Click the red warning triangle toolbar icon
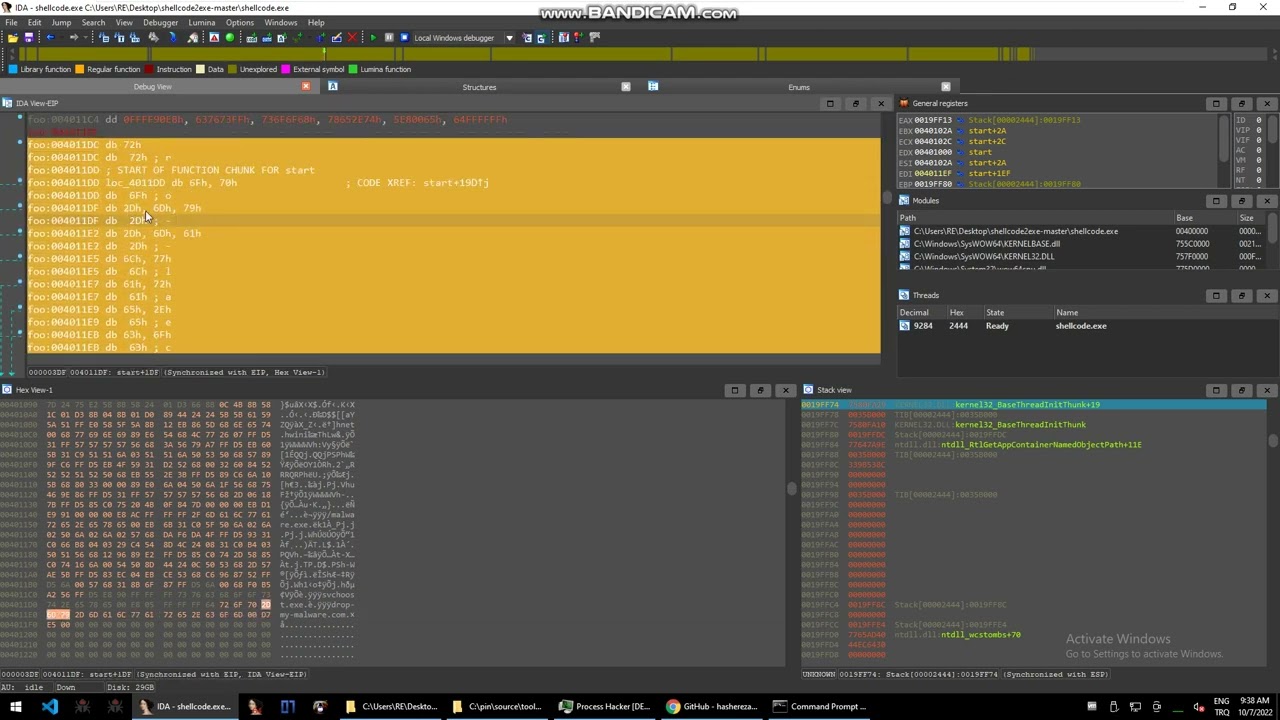This screenshot has height=720, width=1280. pyautogui.click(x=213, y=38)
